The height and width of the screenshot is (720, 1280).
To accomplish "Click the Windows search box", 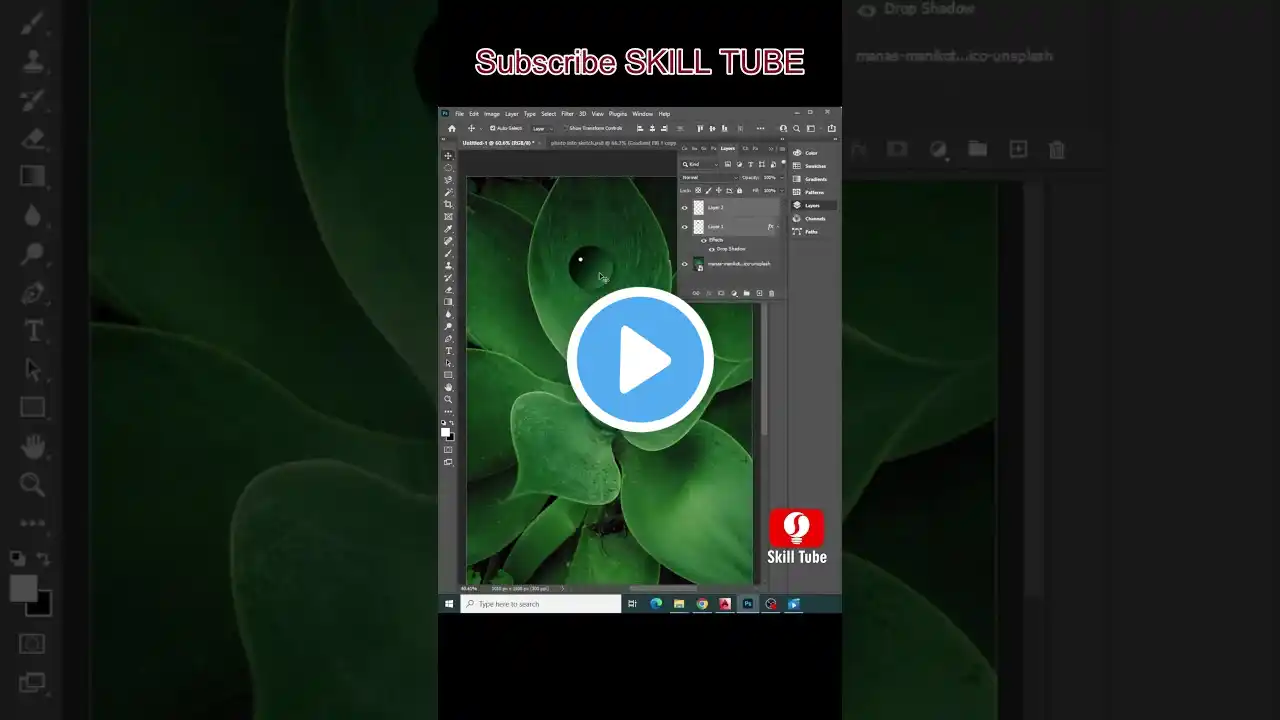I will (541, 604).
